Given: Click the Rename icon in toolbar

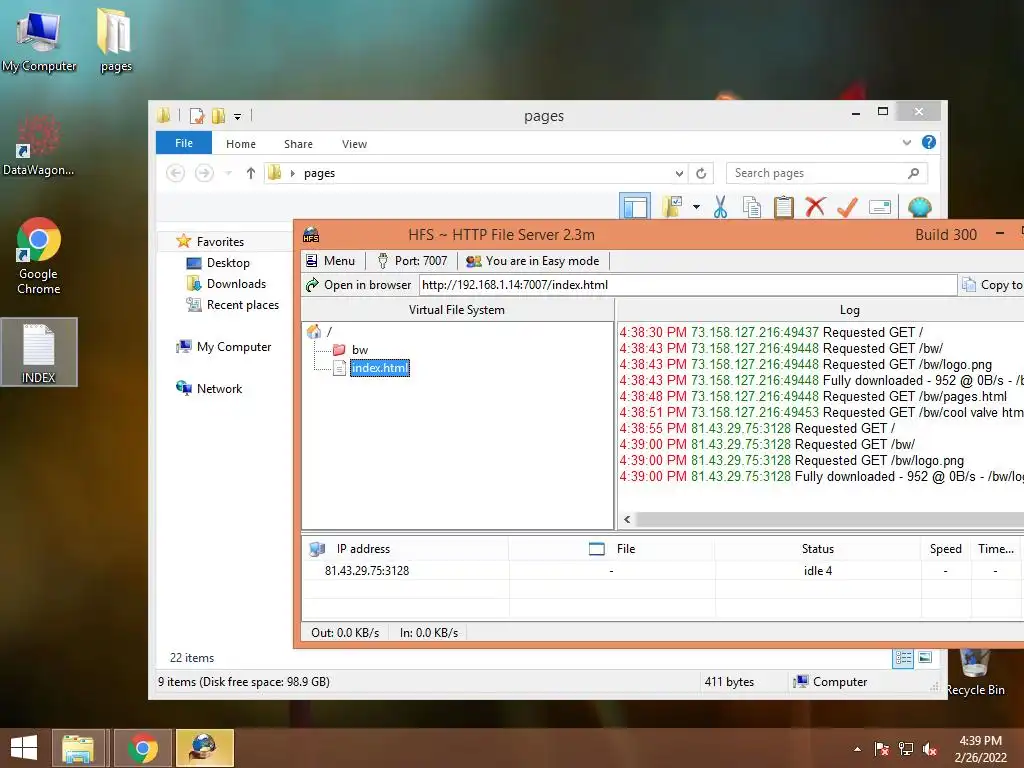Looking at the screenshot, I should click(880, 208).
